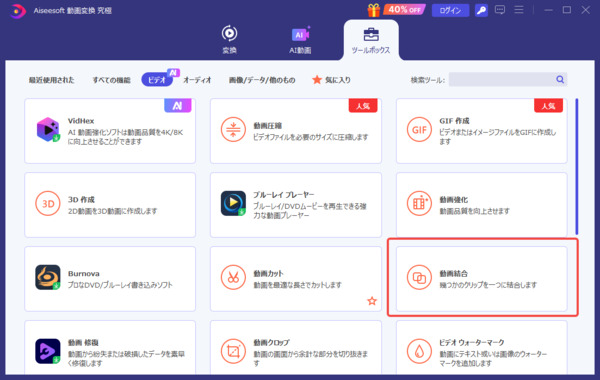Click ブルーレイ プレーヤー title text
600x380 pixels.
284,195
